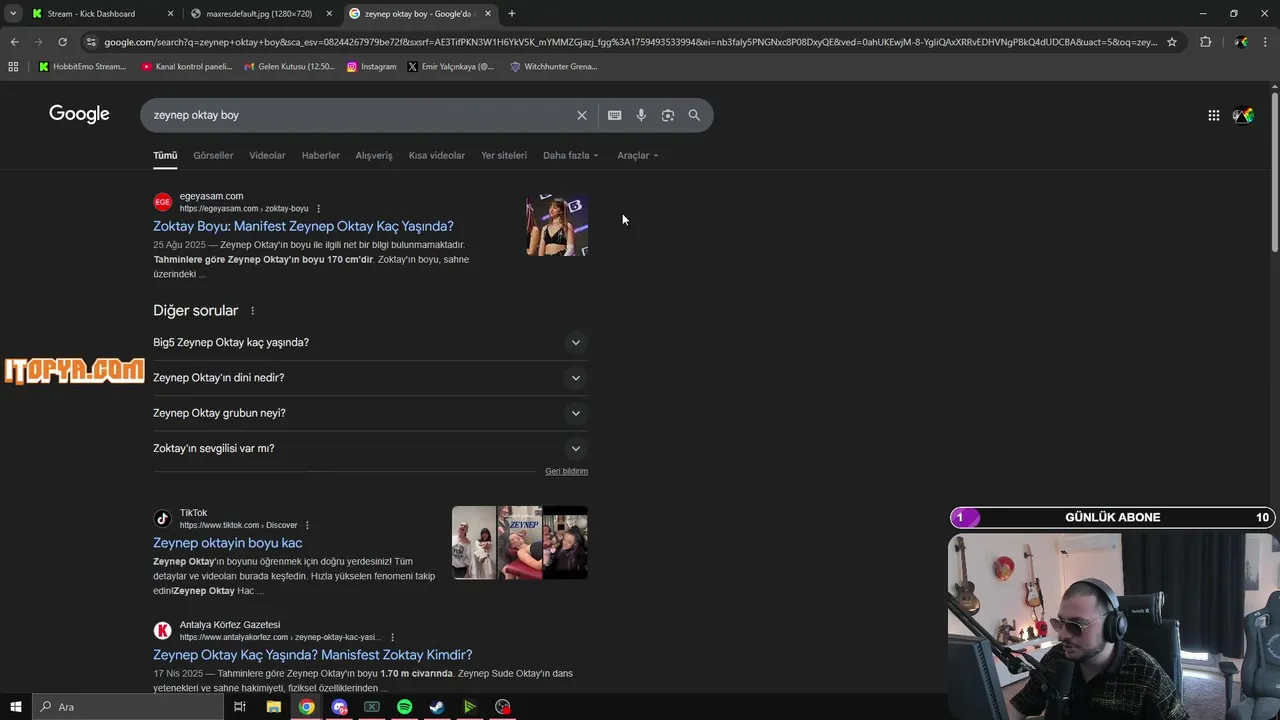The height and width of the screenshot is (720, 1280).
Task: Select the Görseller search tab
Action: pos(213,156)
